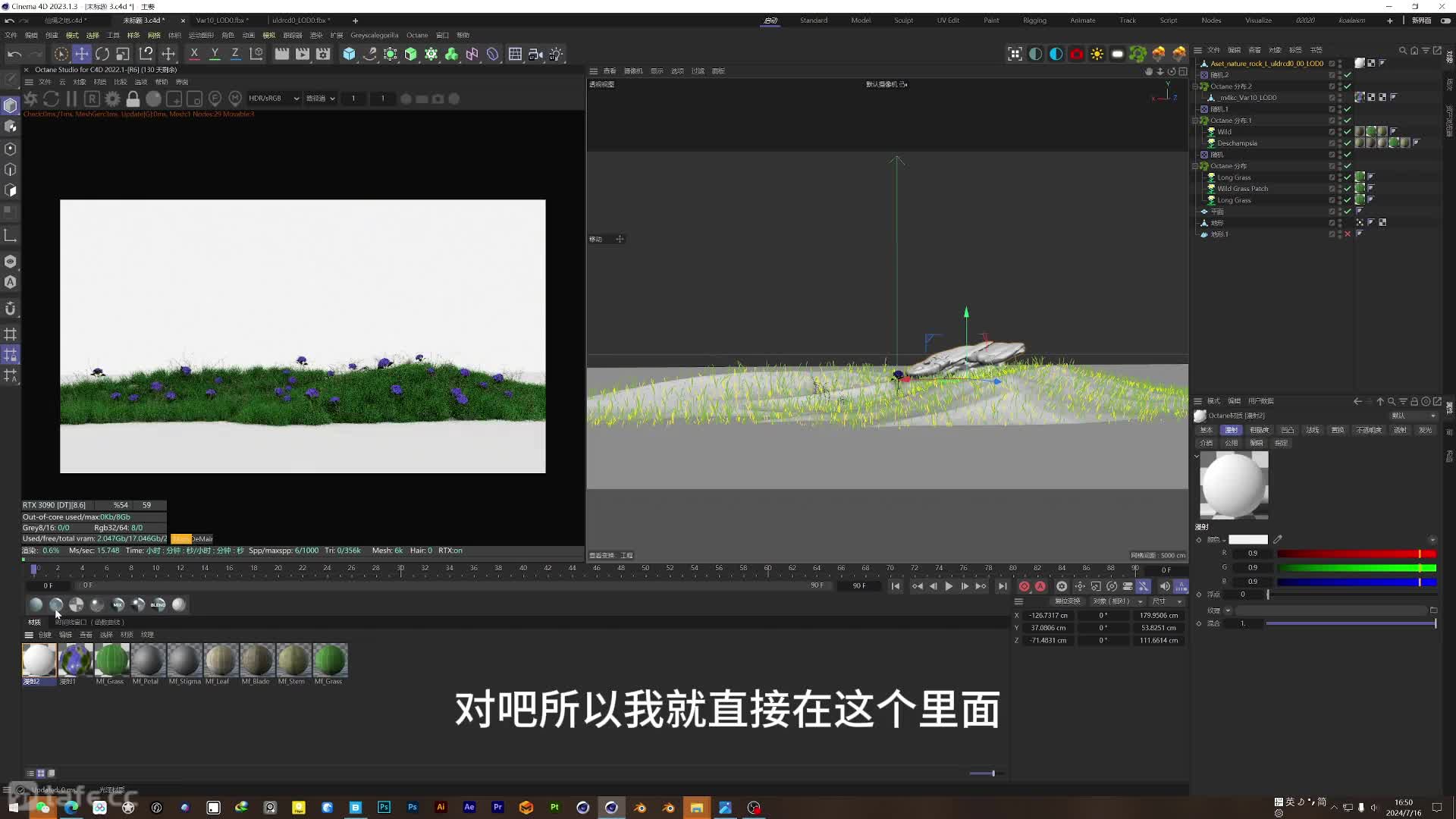The image size is (1456, 819).
Task: Open HDR/sRGB color space dropdown
Action: tap(273, 99)
